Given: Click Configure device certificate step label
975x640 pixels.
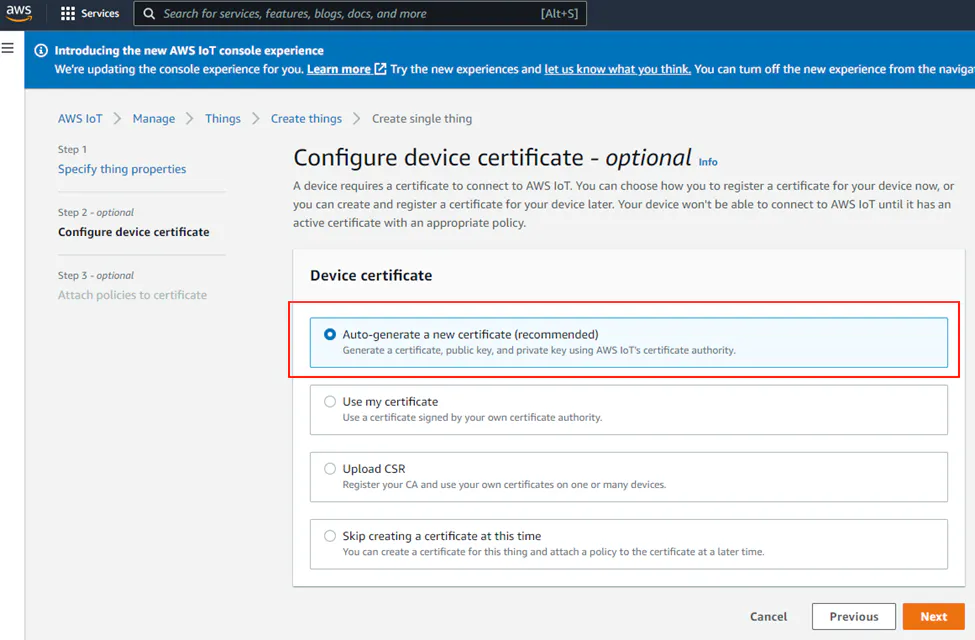Looking at the screenshot, I should pos(134,232).
